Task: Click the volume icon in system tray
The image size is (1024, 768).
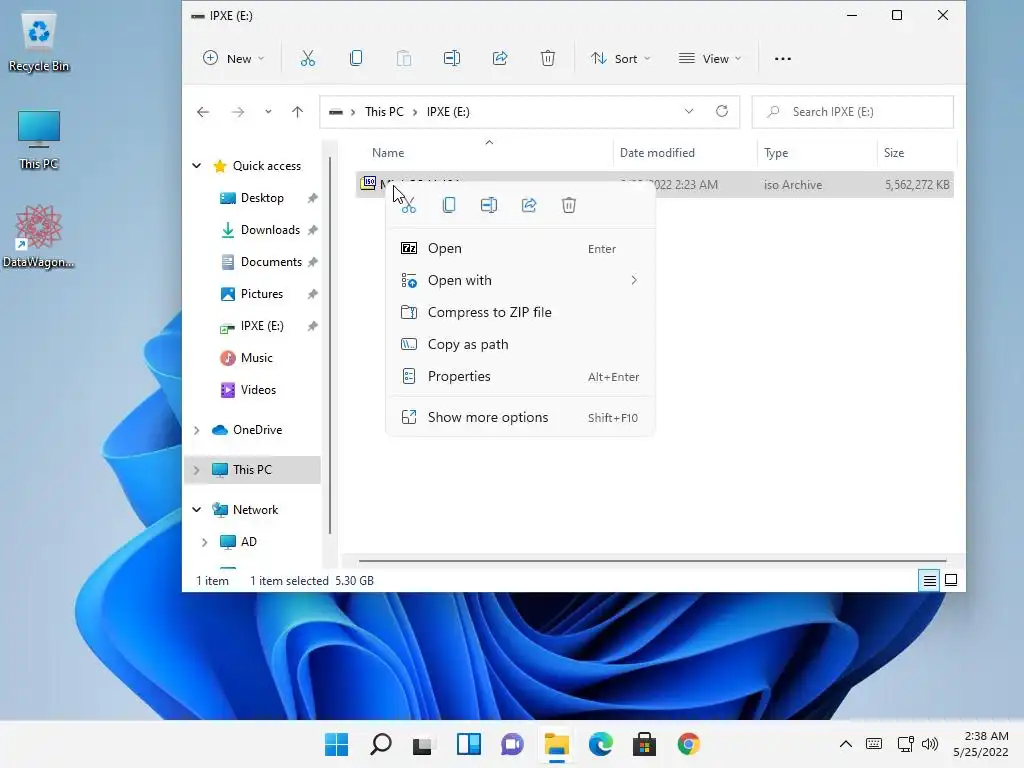Action: pyautogui.click(x=930, y=744)
